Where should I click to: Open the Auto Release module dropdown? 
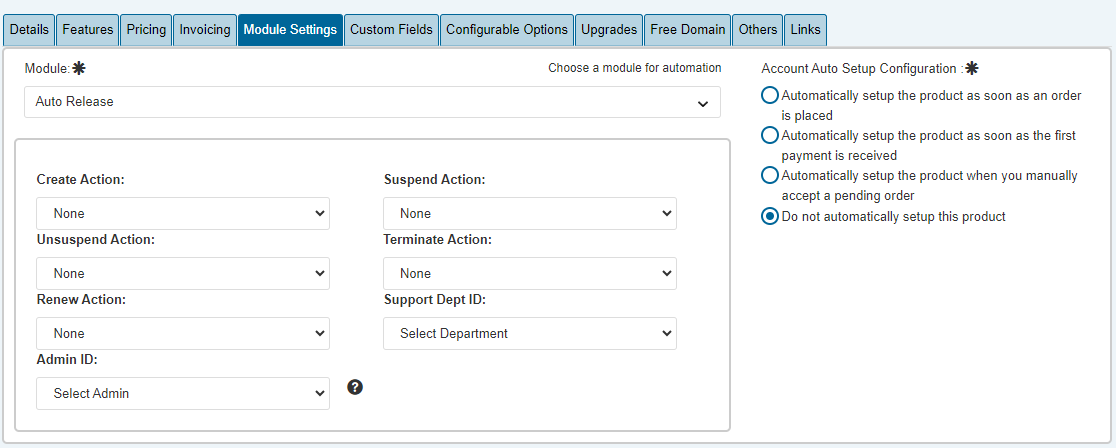coord(372,102)
